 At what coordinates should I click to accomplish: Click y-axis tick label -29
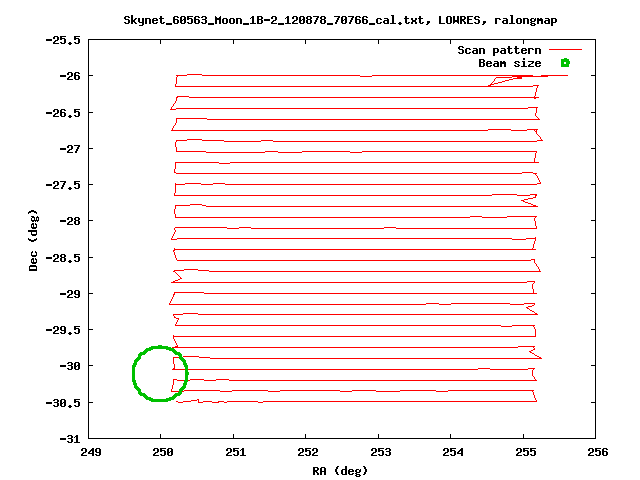tap(70, 294)
